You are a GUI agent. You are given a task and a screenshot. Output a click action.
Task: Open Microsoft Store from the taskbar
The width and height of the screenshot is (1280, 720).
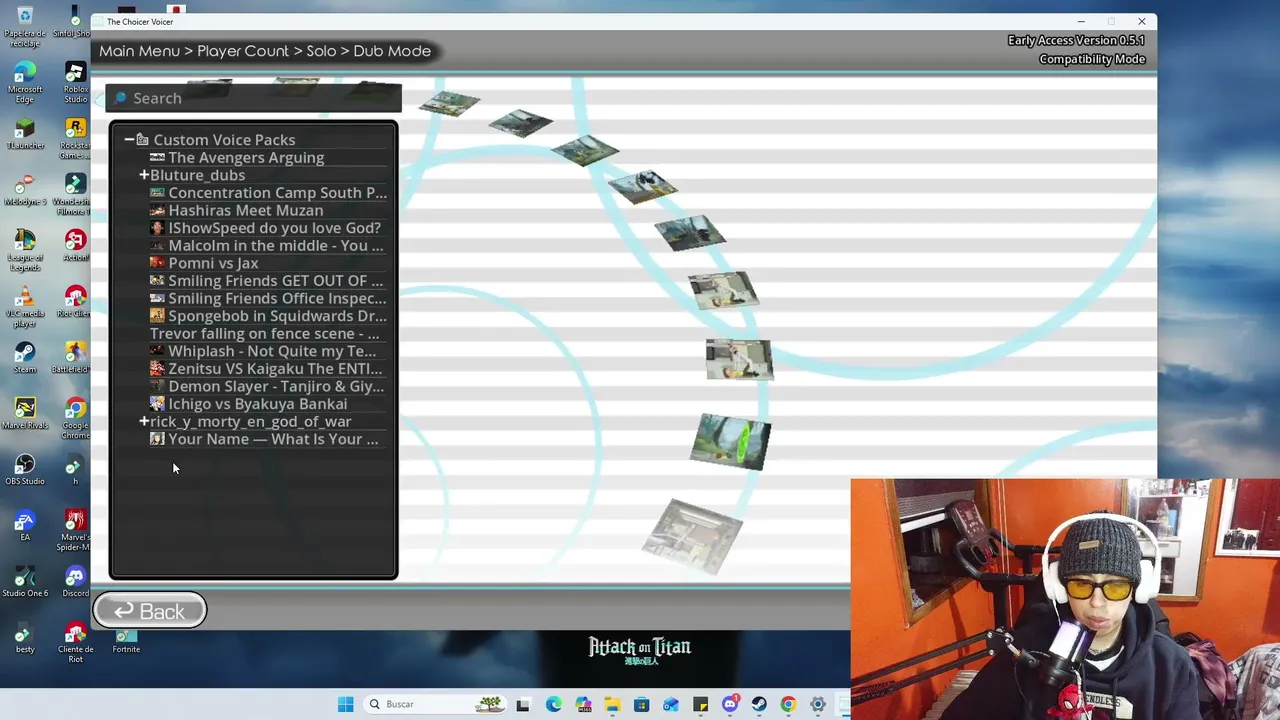(x=641, y=704)
